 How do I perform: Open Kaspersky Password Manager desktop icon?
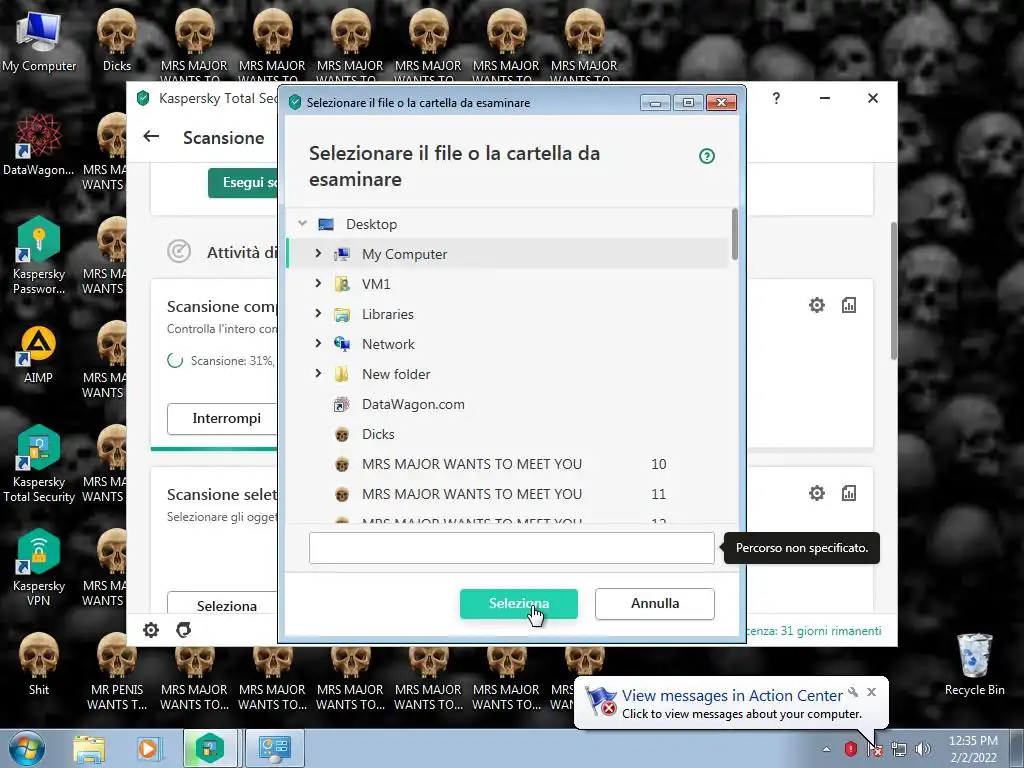[x=39, y=256]
